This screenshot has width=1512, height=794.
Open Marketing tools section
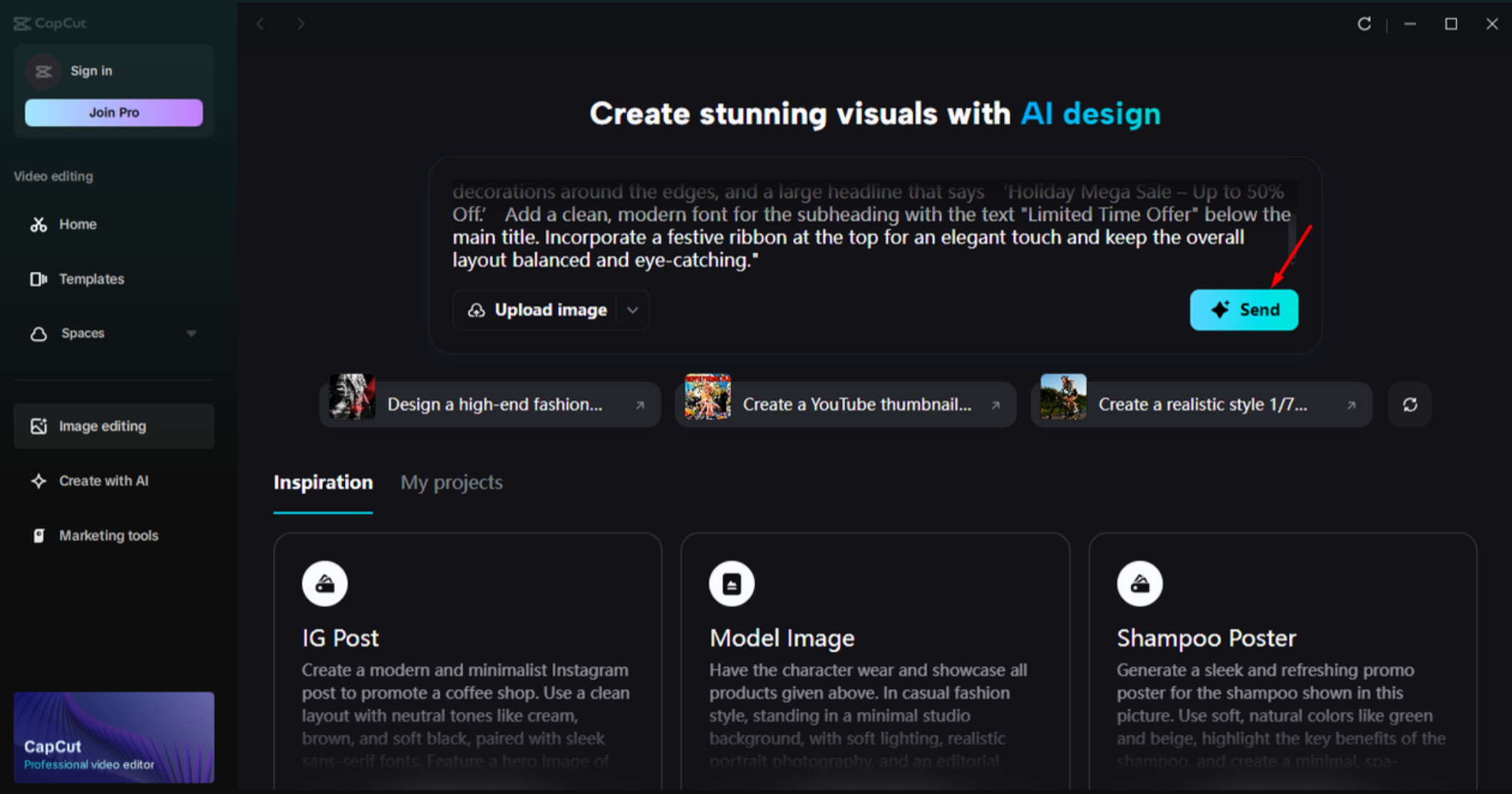point(108,536)
